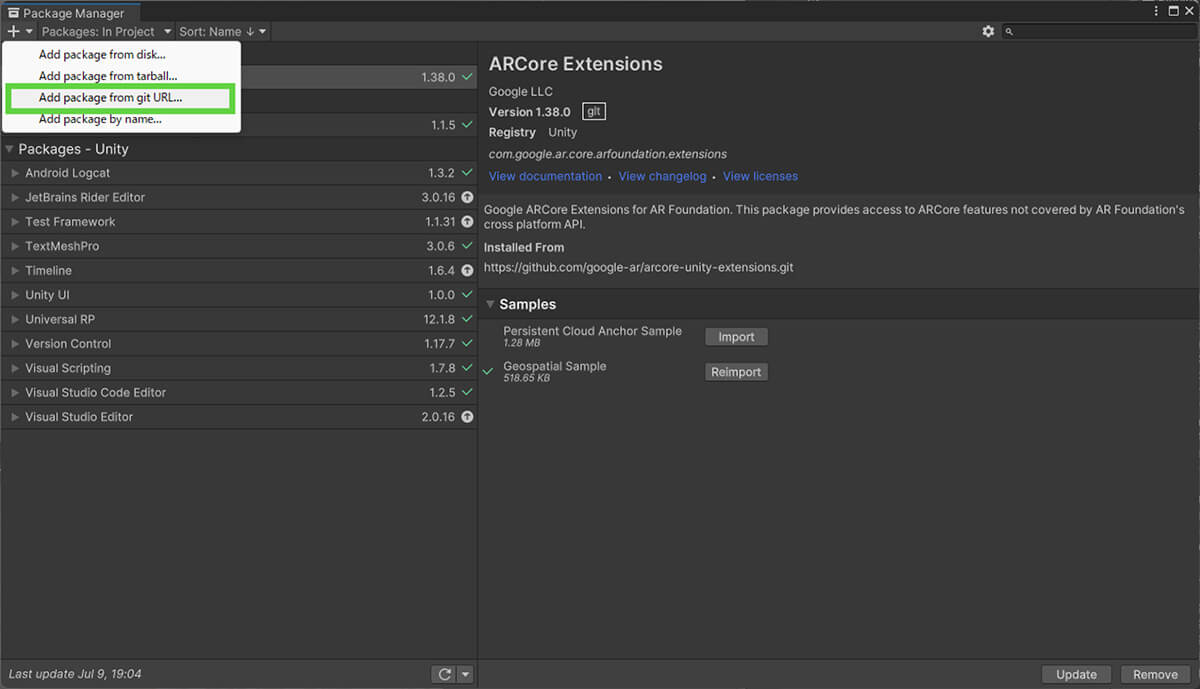This screenshot has width=1200, height=689.
Task: Select the Android Logcat package
Action: point(239,173)
